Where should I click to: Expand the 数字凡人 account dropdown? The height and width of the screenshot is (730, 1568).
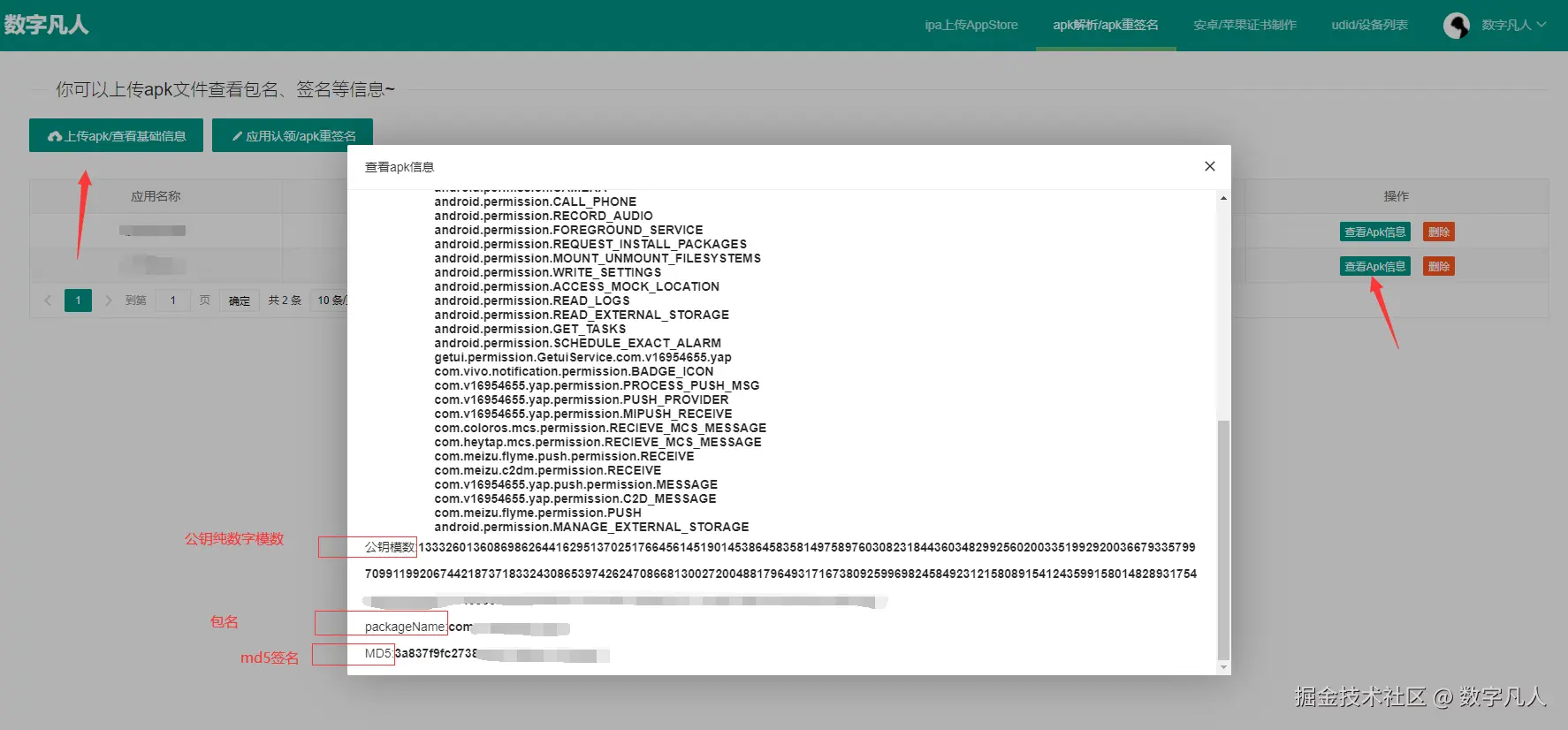[1513, 25]
